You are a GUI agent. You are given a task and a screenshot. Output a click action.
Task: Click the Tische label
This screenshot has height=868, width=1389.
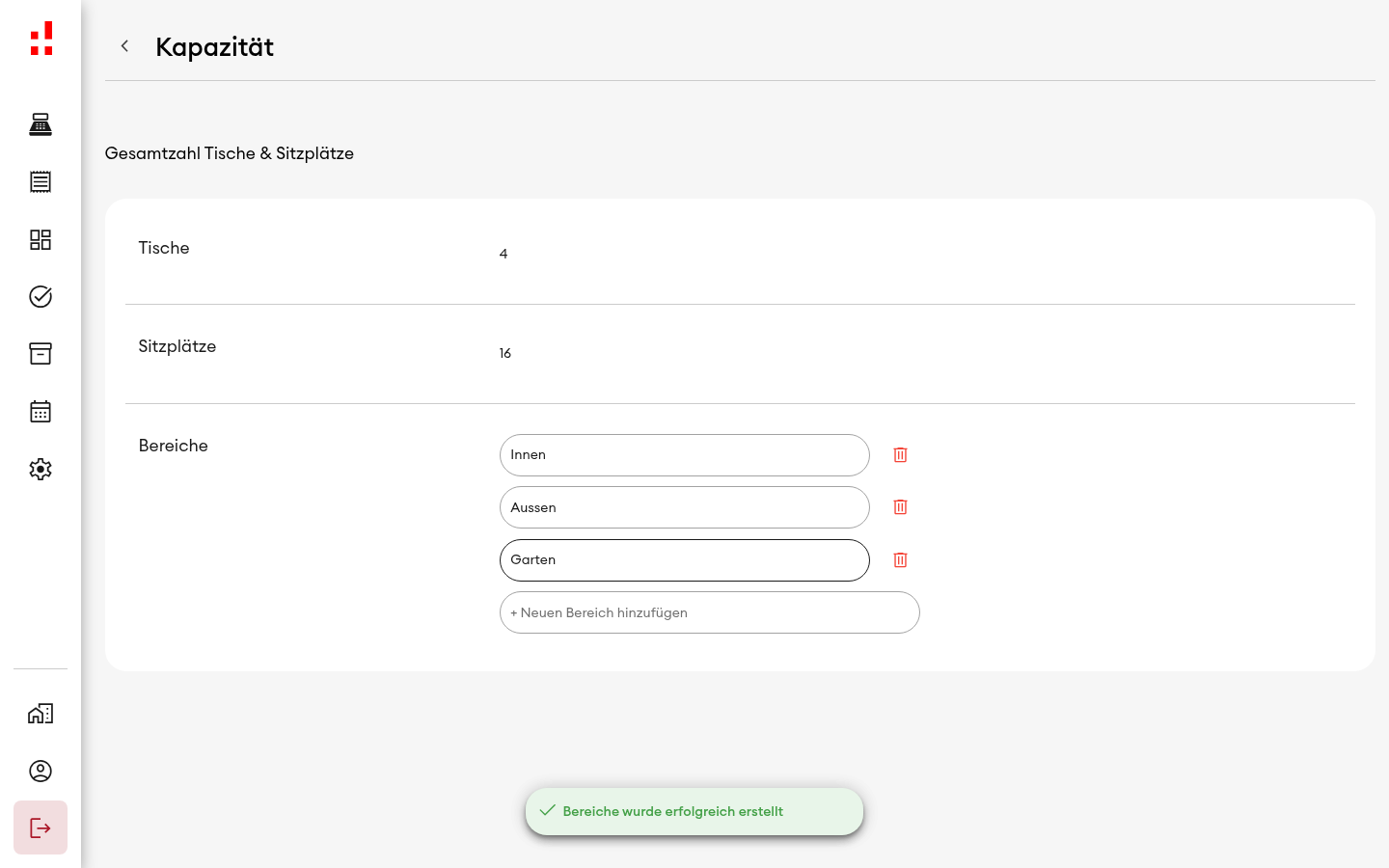[x=164, y=248]
